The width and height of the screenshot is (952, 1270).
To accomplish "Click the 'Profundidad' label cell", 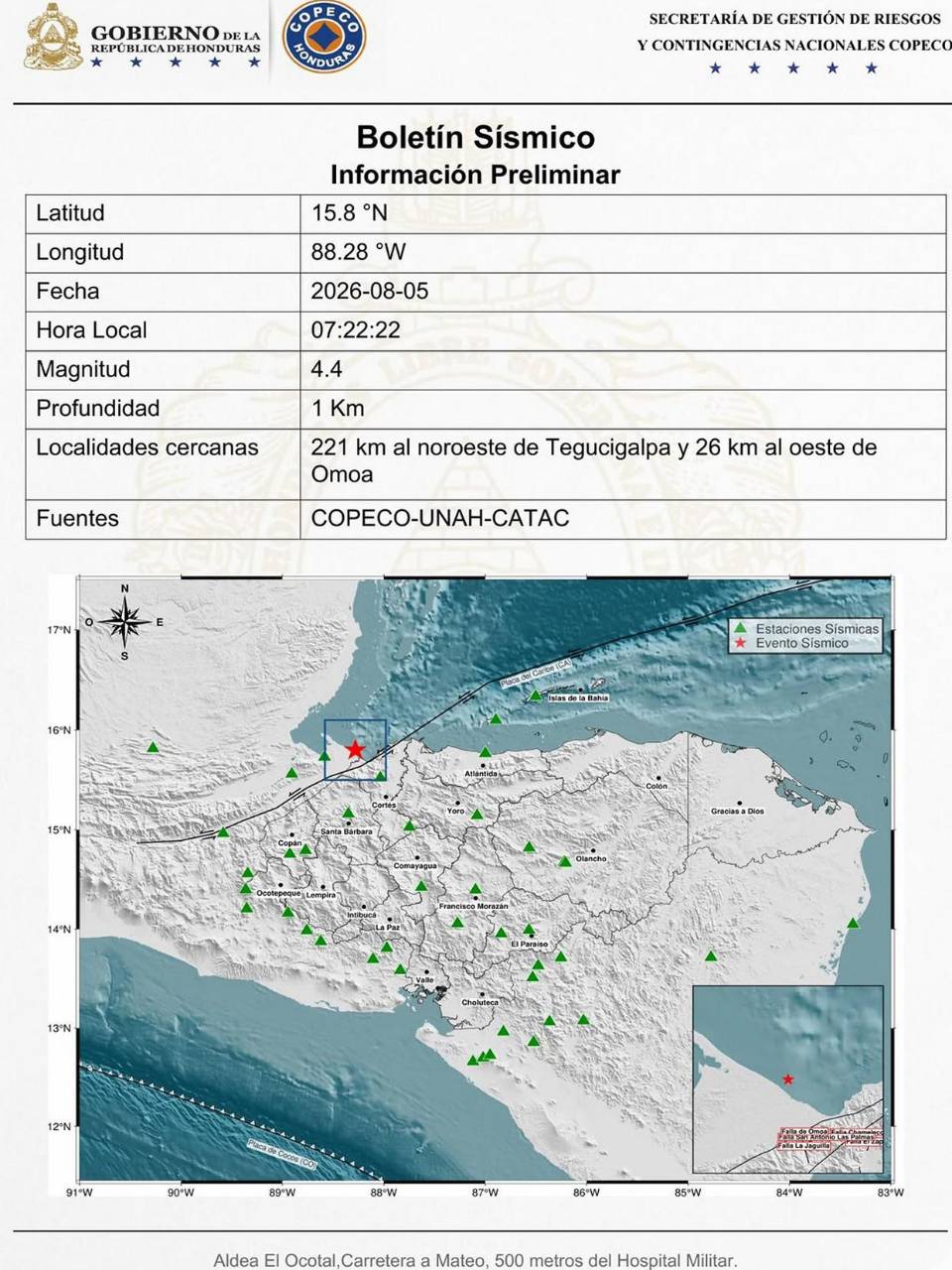I will 163,408.
